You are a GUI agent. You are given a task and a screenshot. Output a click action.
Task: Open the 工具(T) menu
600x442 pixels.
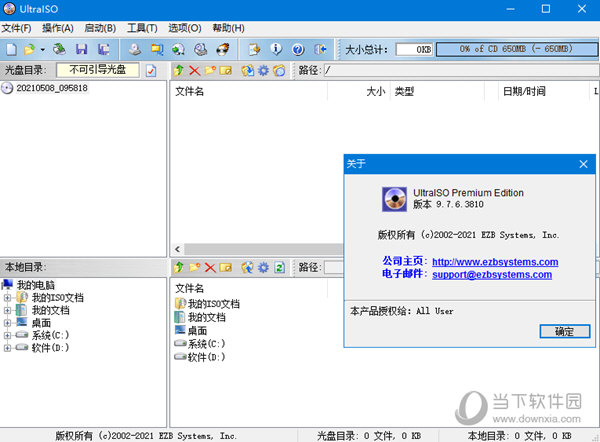(x=142, y=28)
